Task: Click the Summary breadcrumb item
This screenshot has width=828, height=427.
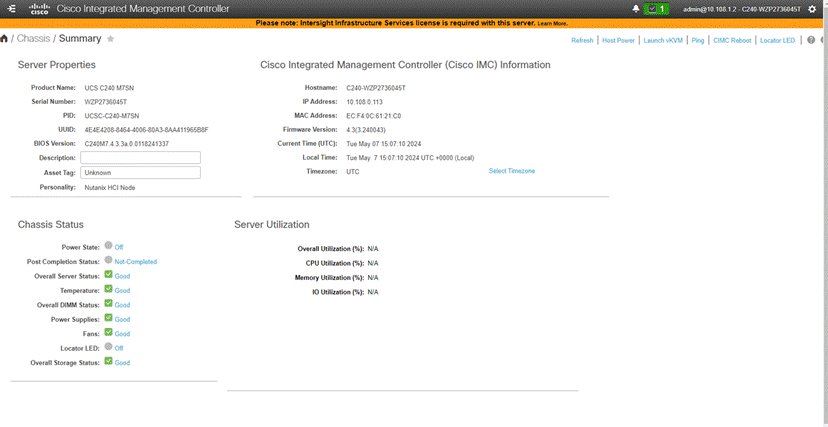Action: point(80,39)
